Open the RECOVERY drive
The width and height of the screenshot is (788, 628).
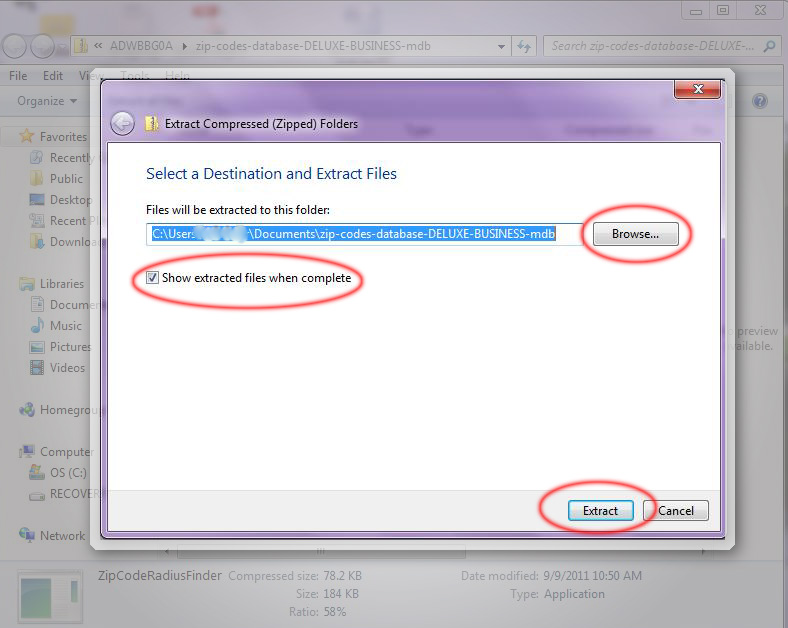(72, 494)
